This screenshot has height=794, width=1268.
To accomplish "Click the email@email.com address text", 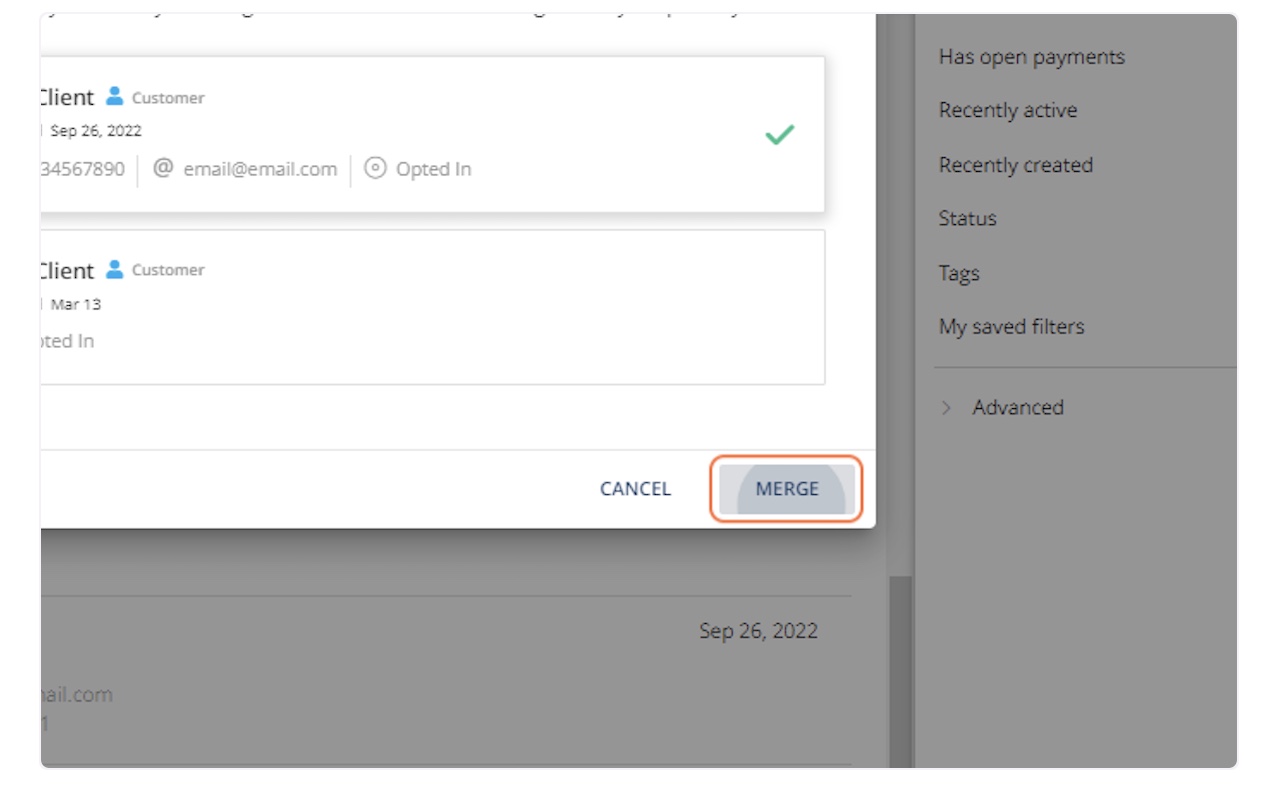I will pyautogui.click(x=260, y=169).
